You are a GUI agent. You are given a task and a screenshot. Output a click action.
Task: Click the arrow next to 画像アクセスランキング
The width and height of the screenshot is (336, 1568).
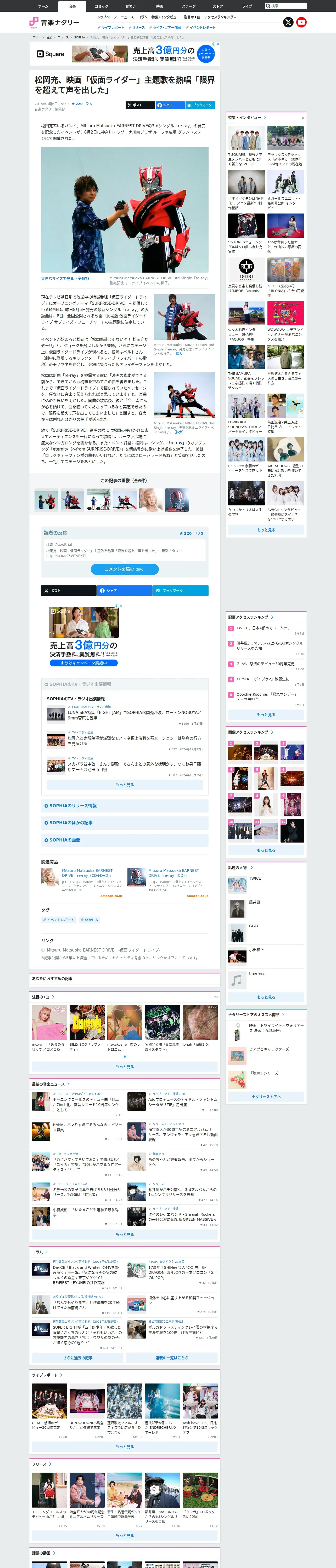click(x=272, y=732)
